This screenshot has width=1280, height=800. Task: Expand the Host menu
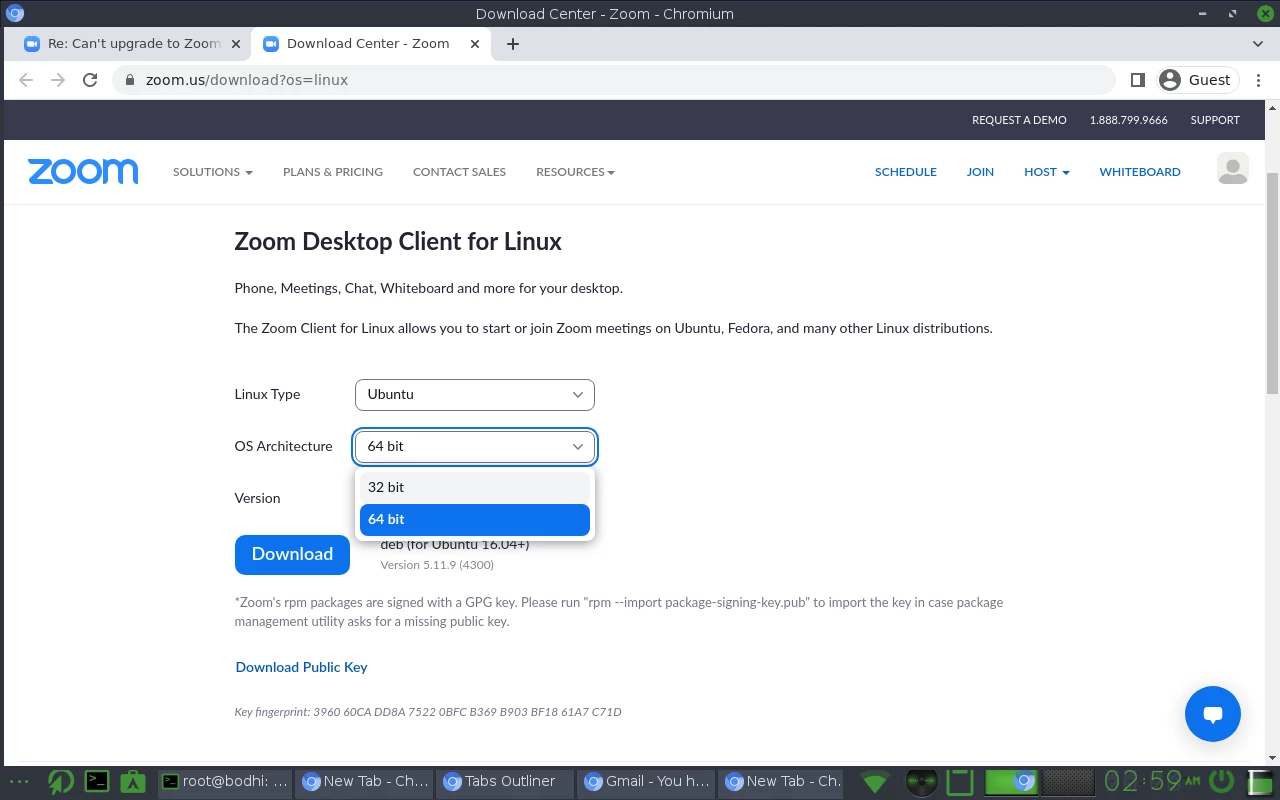point(1046,172)
